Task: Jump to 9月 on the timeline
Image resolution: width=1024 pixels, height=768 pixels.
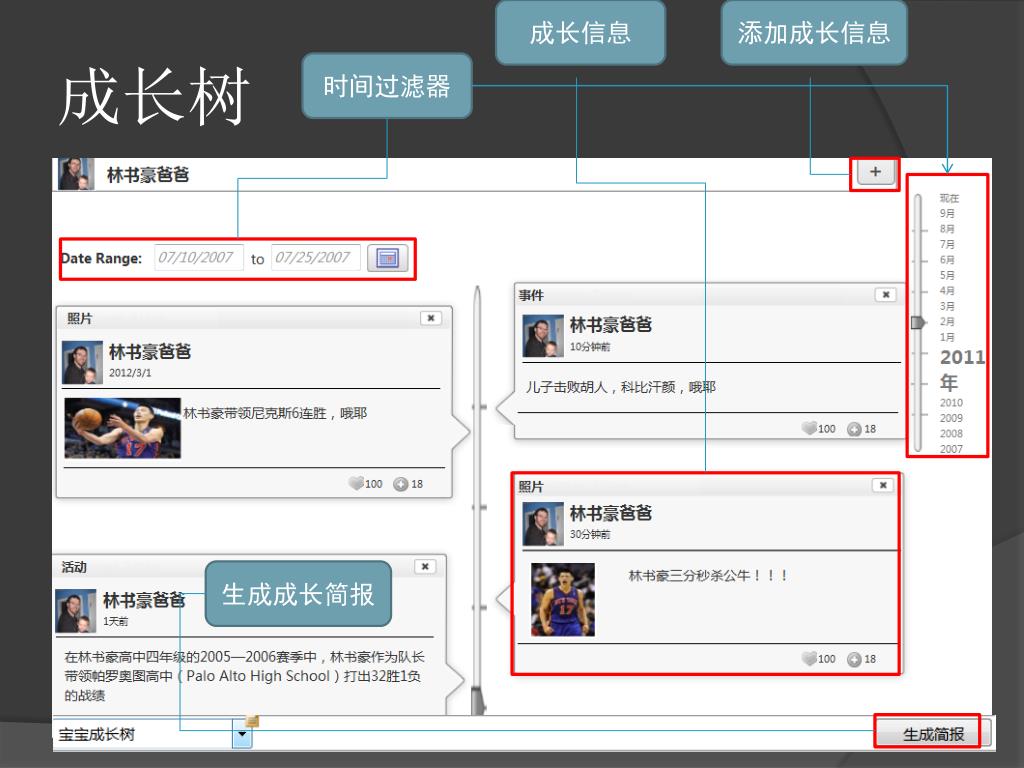Action: [x=947, y=214]
